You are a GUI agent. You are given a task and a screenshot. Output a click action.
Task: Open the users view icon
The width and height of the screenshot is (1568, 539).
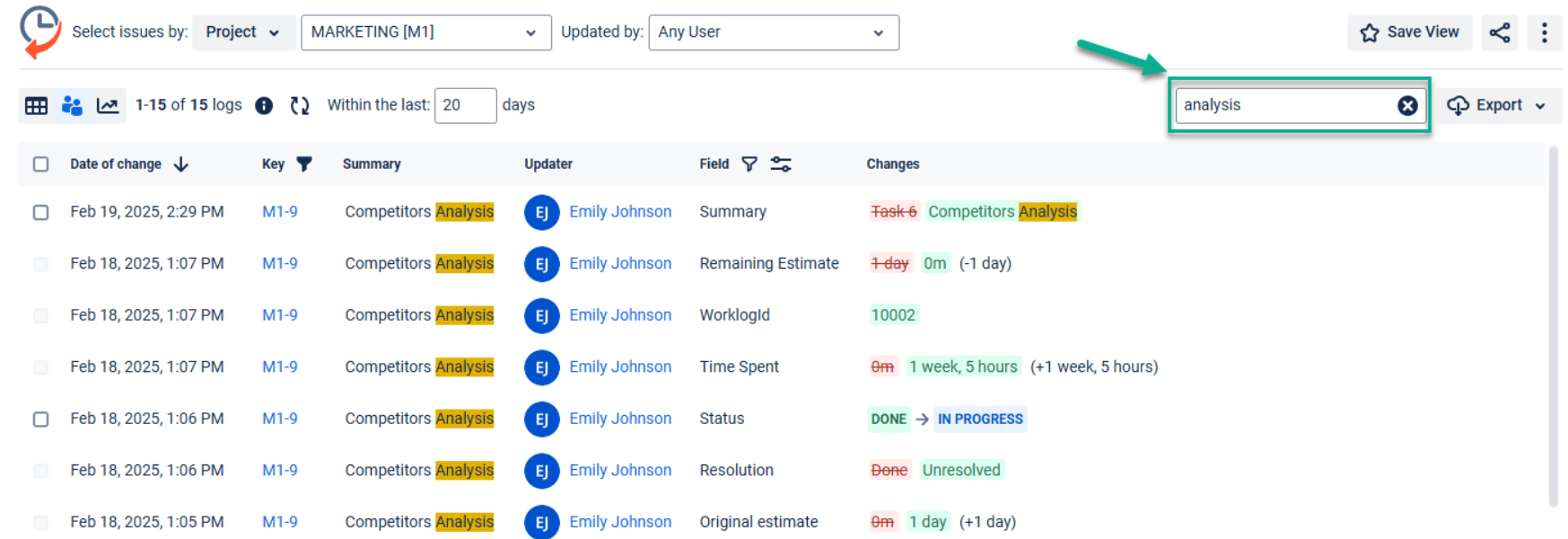pos(72,106)
